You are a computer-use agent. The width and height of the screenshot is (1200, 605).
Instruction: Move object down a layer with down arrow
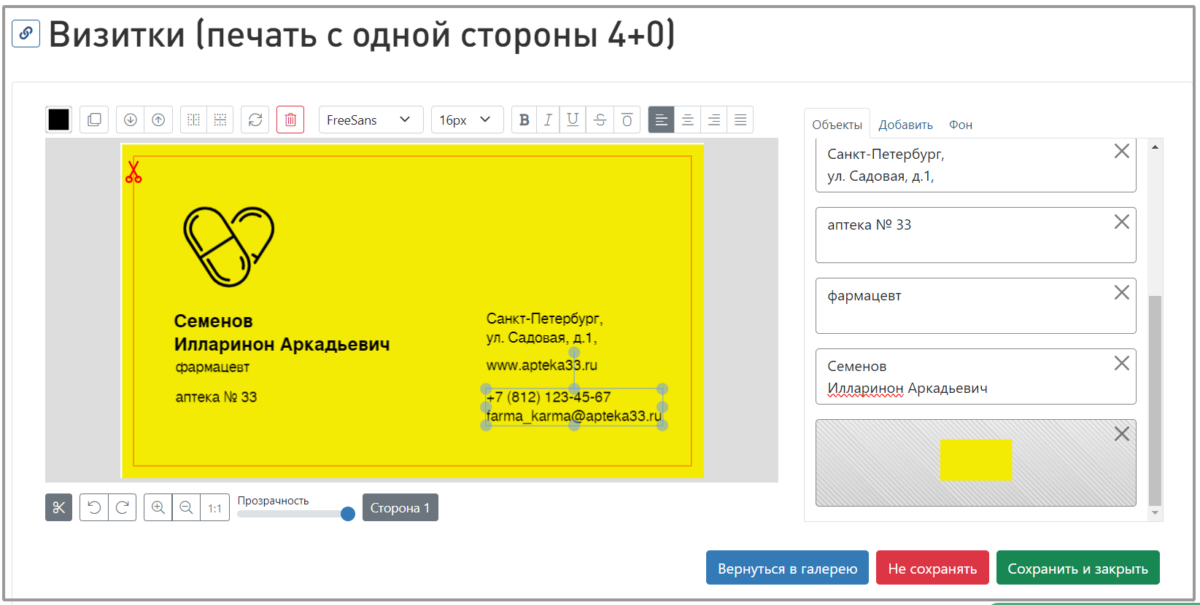[x=130, y=120]
